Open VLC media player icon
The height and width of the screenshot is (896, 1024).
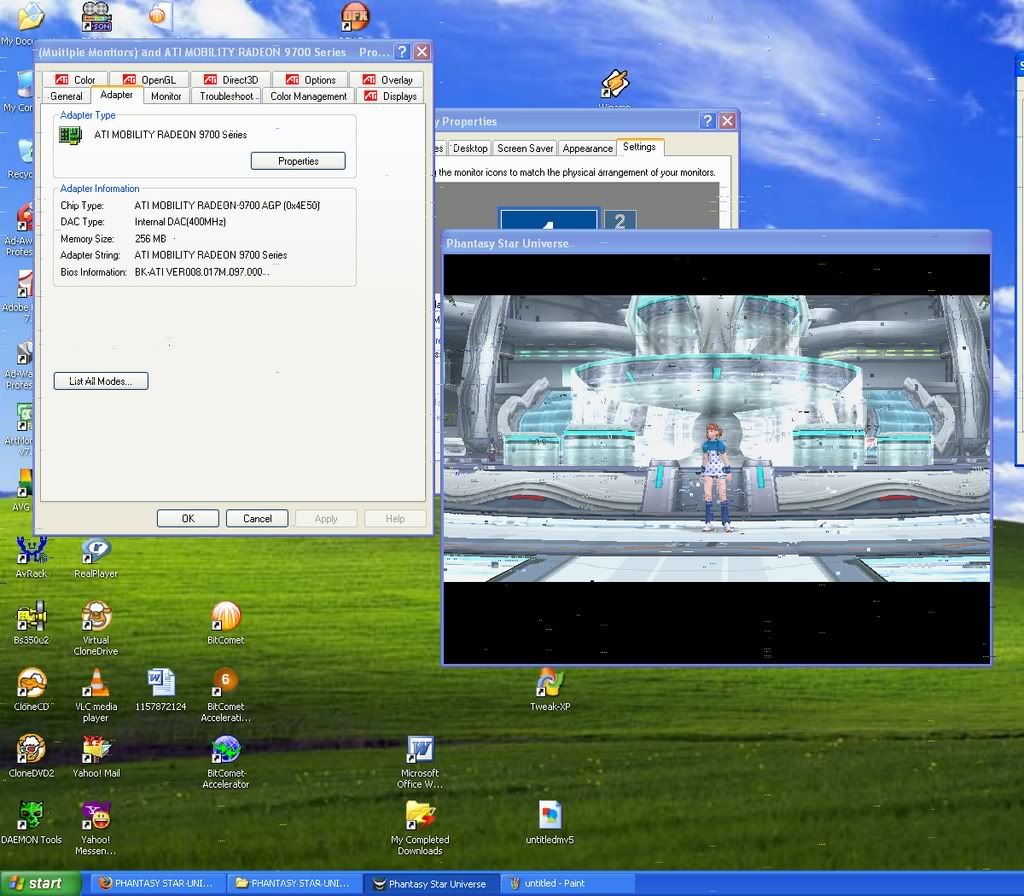(96, 695)
